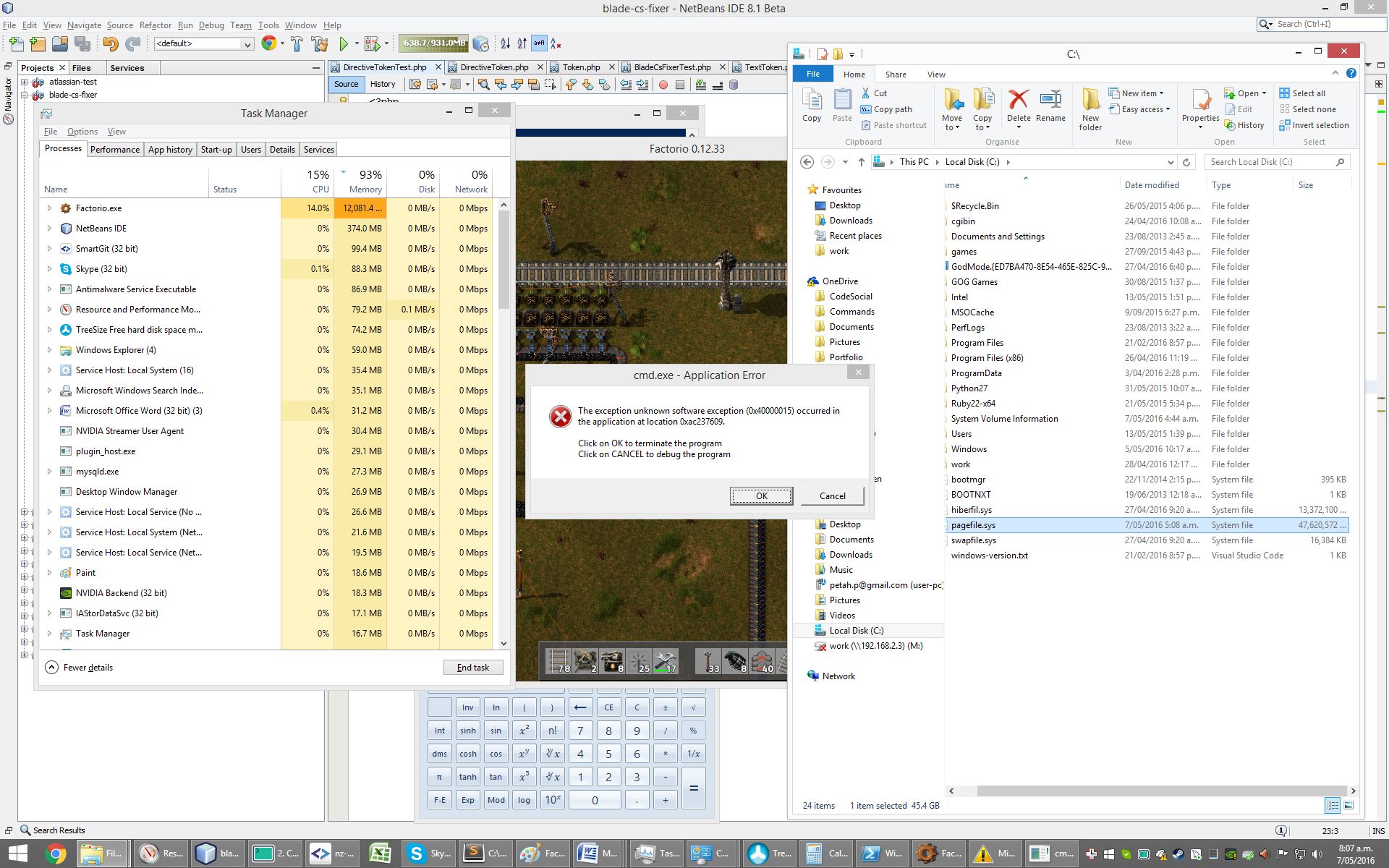
Task: Click the Search Local Disk (C:) field
Action: 1277,162
